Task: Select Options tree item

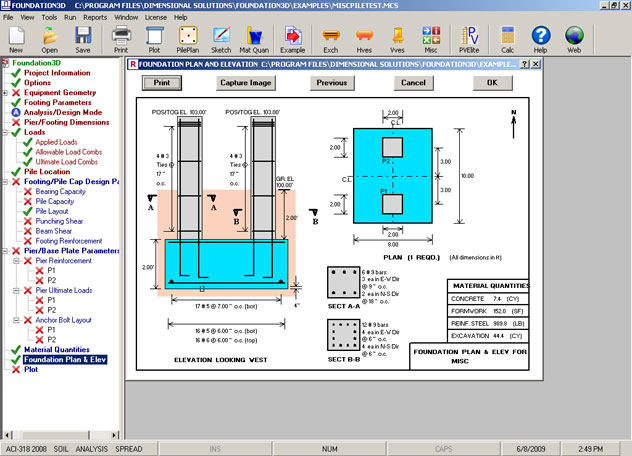Action: [x=37, y=83]
